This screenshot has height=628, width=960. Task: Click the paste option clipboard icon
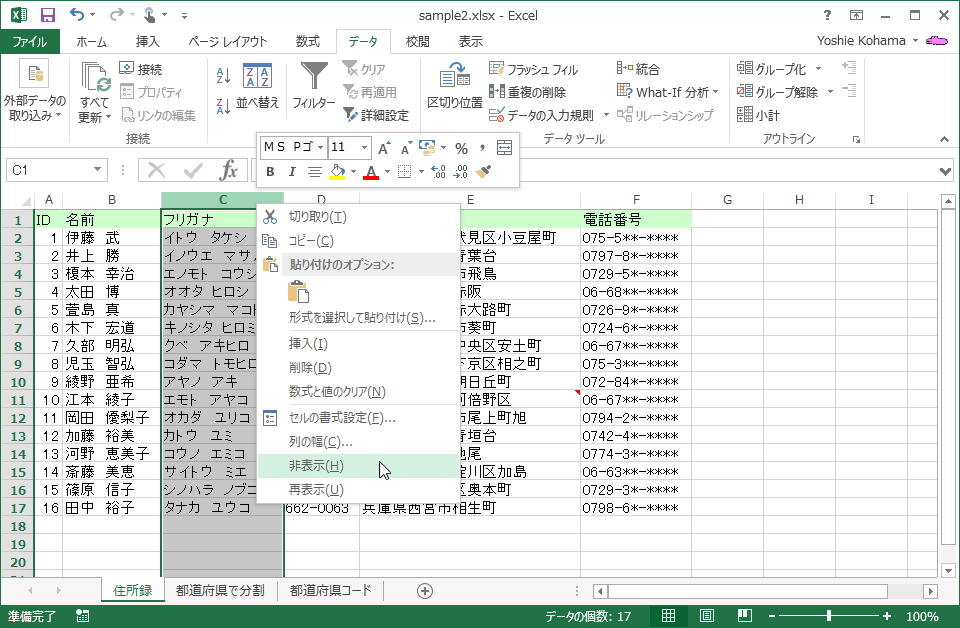[x=298, y=291]
